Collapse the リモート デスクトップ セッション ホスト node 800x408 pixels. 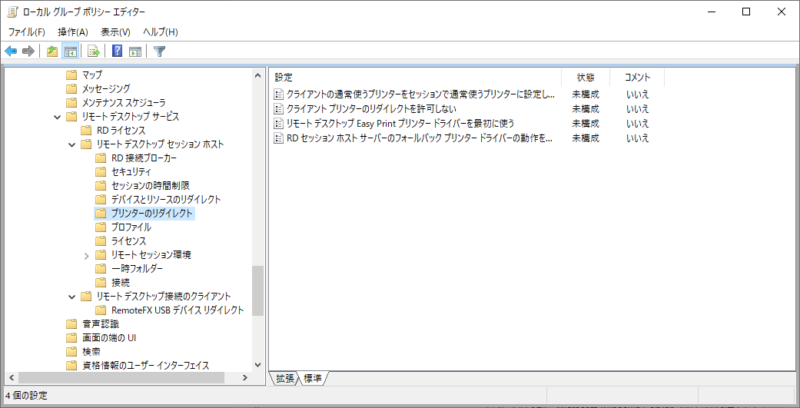pos(71,144)
